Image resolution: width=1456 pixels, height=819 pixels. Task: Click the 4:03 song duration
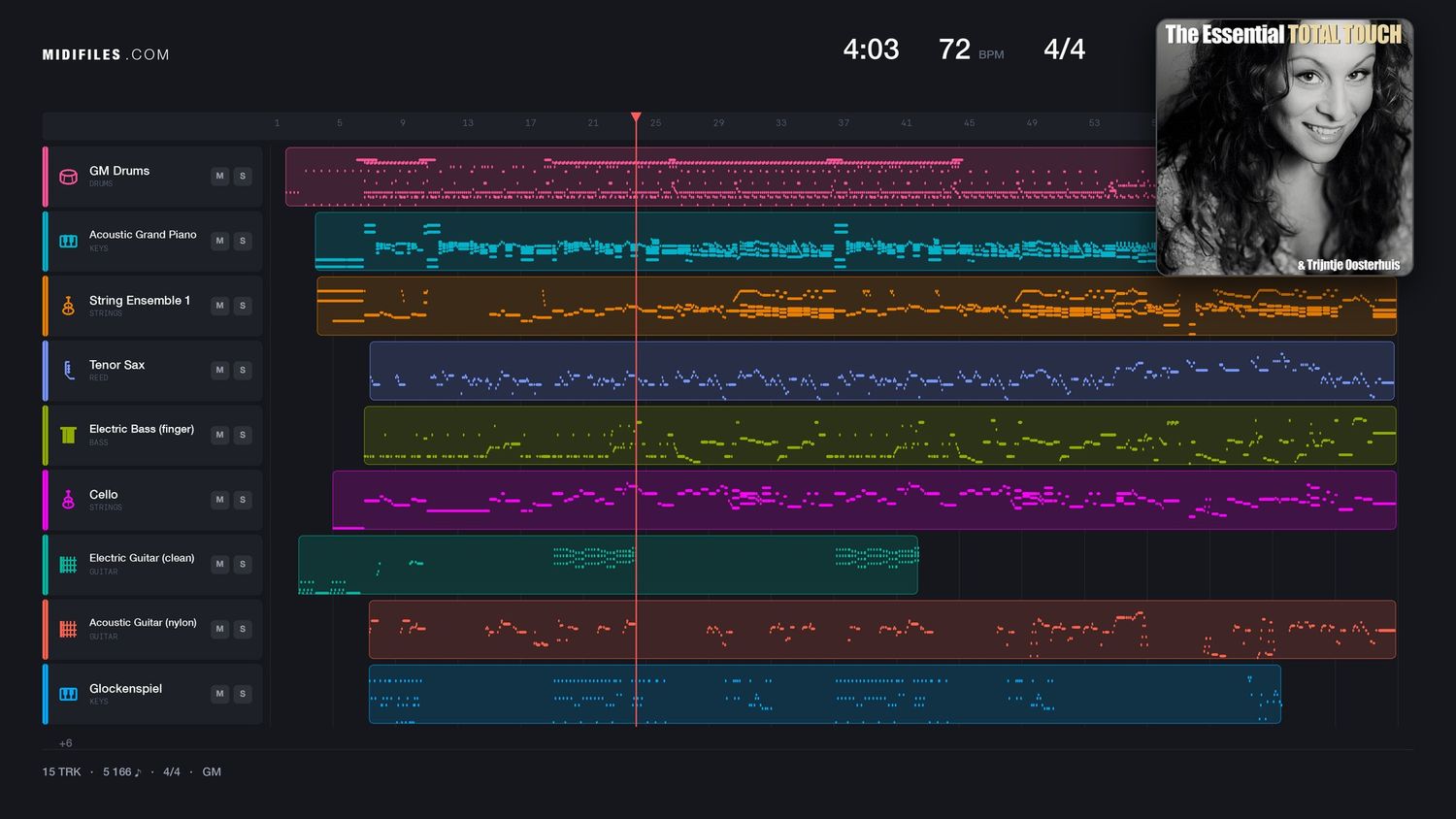[x=871, y=49]
